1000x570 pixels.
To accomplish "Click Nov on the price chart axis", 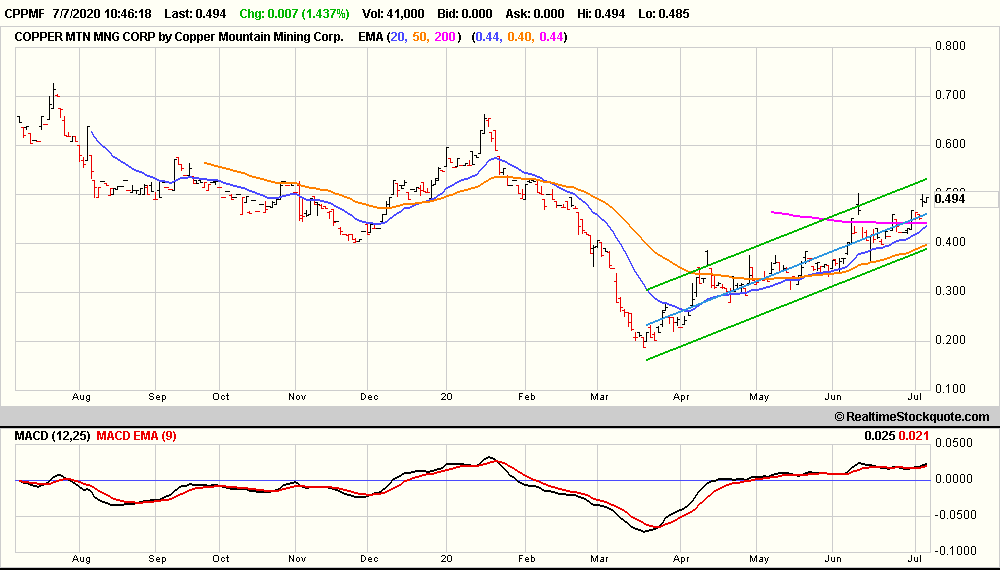I will click(x=297, y=397).
